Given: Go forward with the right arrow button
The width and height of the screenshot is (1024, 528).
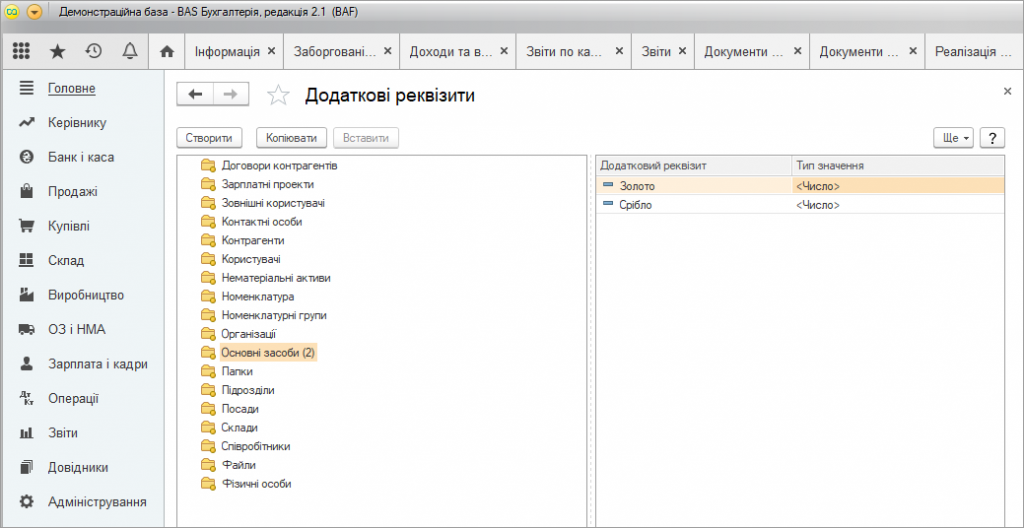Looking at the screenshot, I should coord(231,95).
